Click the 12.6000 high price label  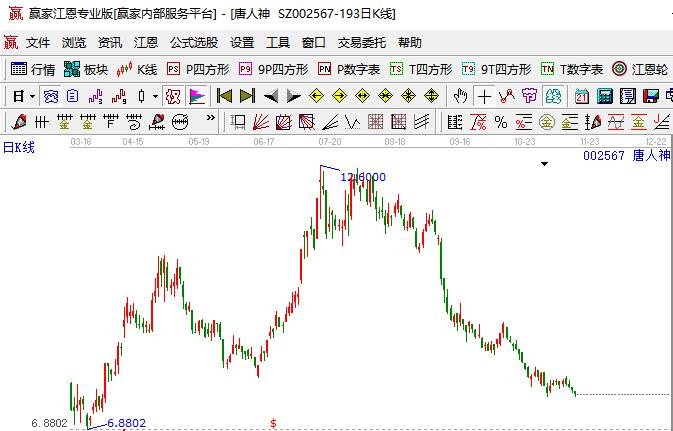[363, 177]
